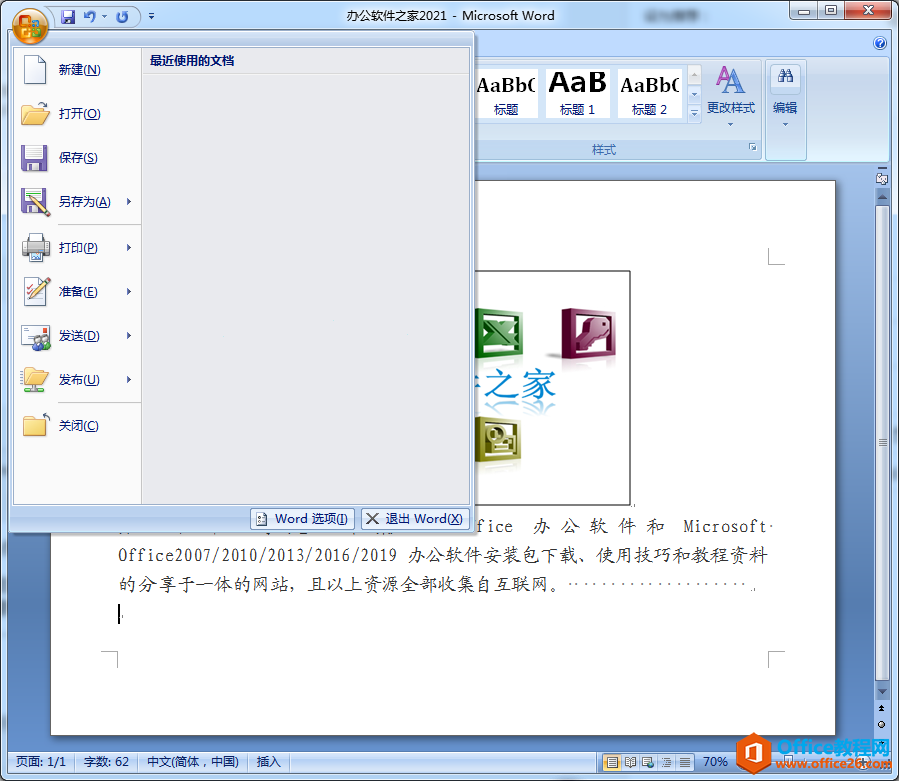Click the 最近使用的文档 heading
899x781 pixels.
pos(192,61)
